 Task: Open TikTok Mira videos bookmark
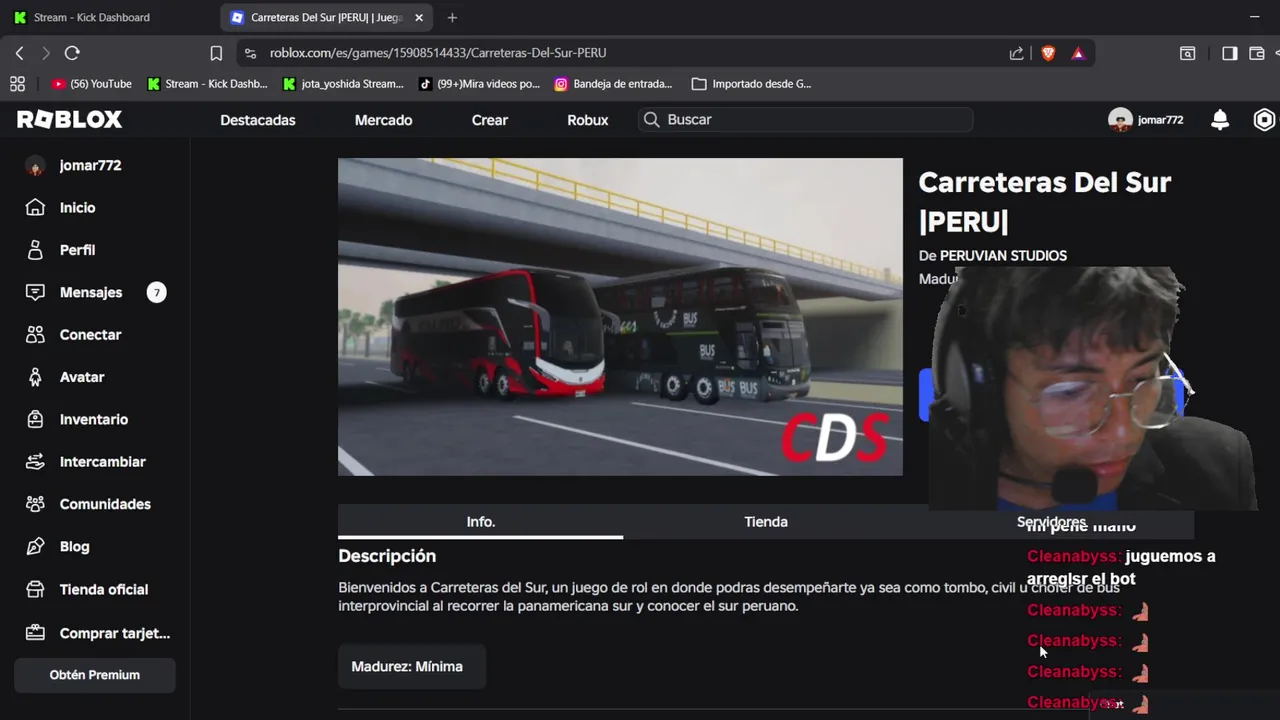point(479,84)
